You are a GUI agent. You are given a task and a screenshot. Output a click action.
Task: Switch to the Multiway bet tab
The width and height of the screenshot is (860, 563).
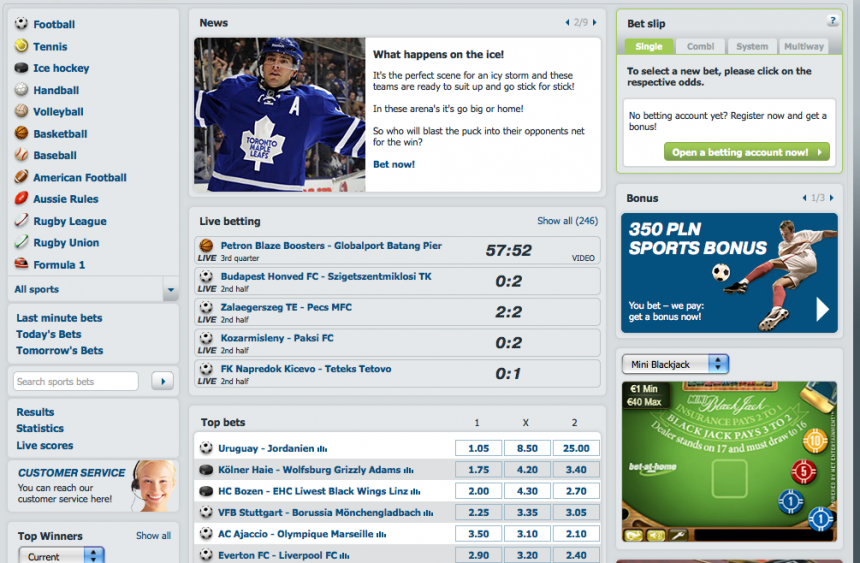(x=804, y=47)
